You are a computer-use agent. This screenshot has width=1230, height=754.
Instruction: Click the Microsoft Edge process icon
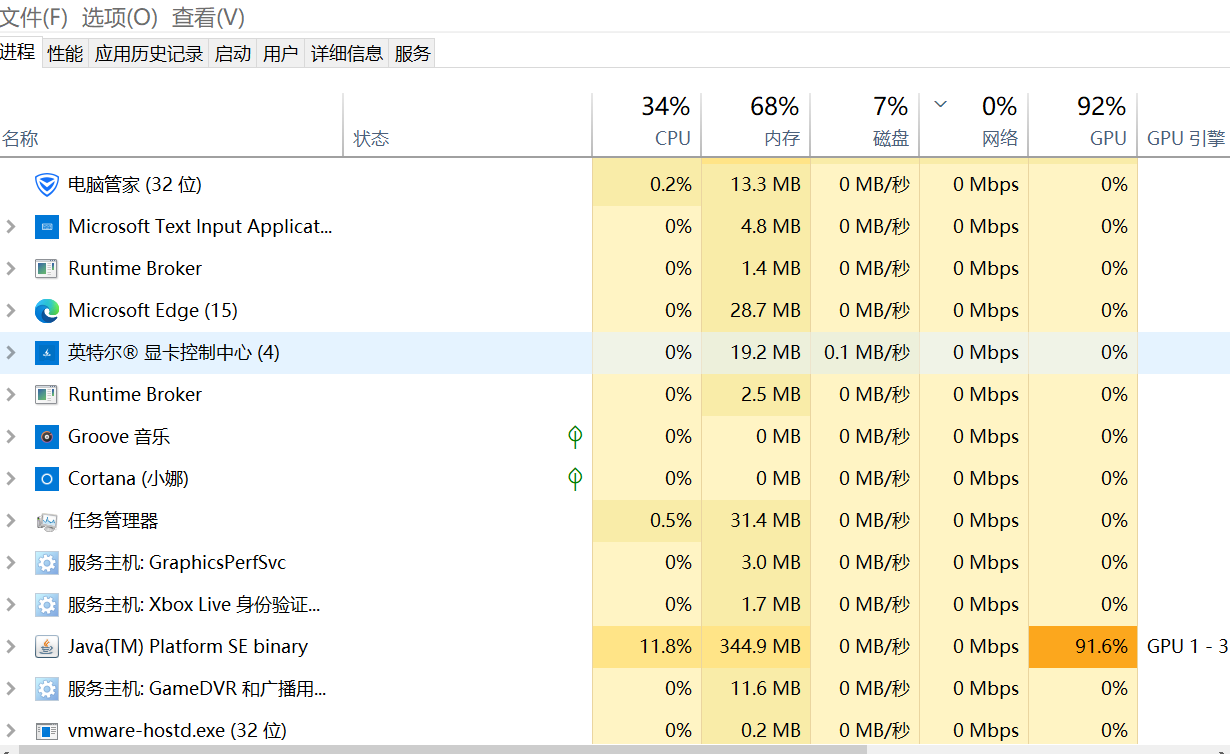[47, 311]
